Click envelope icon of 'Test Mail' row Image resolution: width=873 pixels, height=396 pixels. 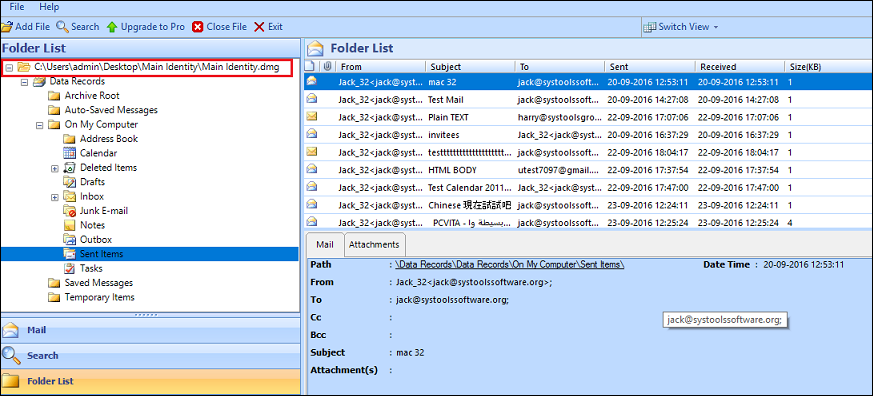[x=312, y=99]
